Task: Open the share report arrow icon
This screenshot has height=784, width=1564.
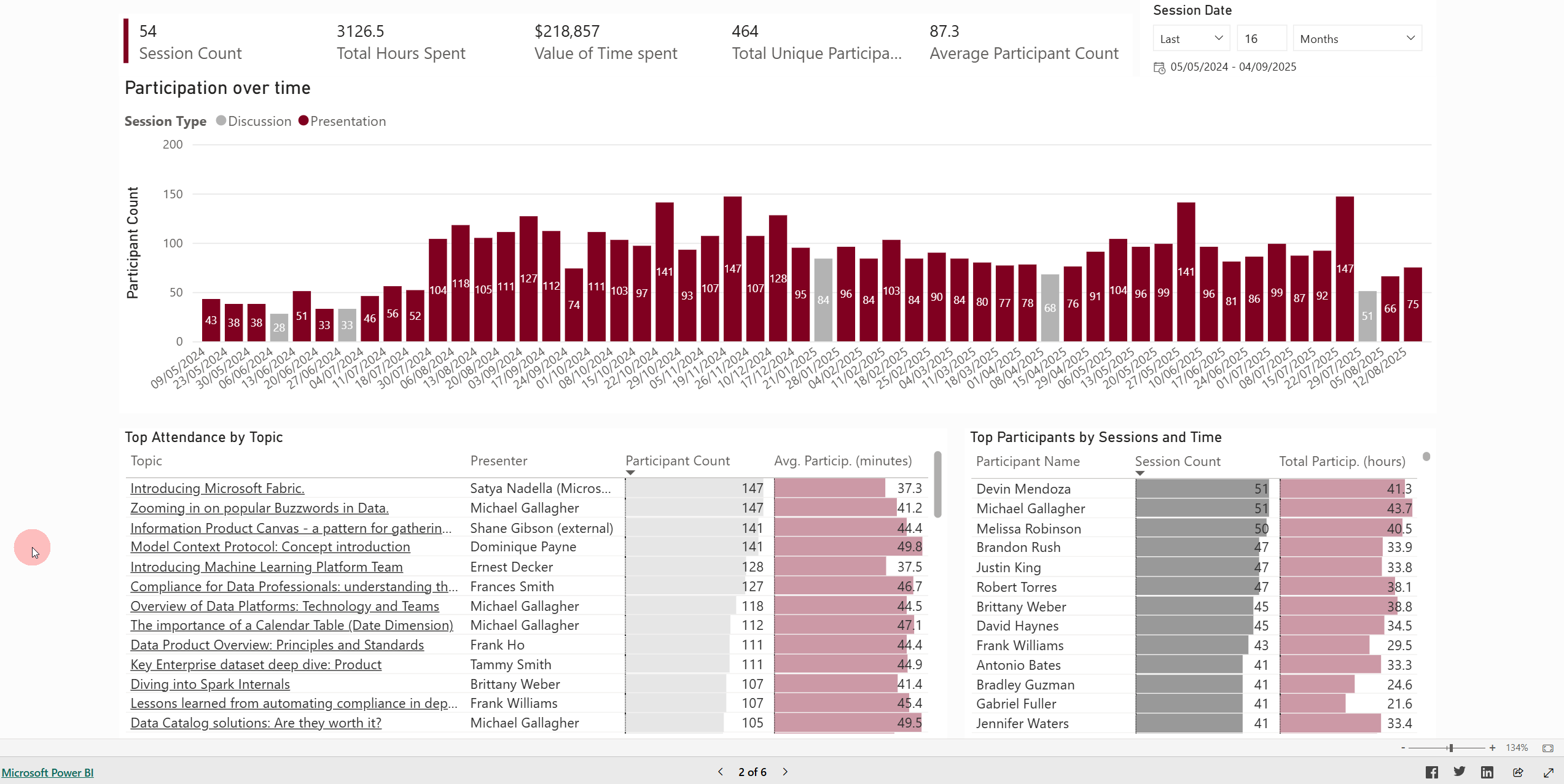Action: [x=1518, y=772]
